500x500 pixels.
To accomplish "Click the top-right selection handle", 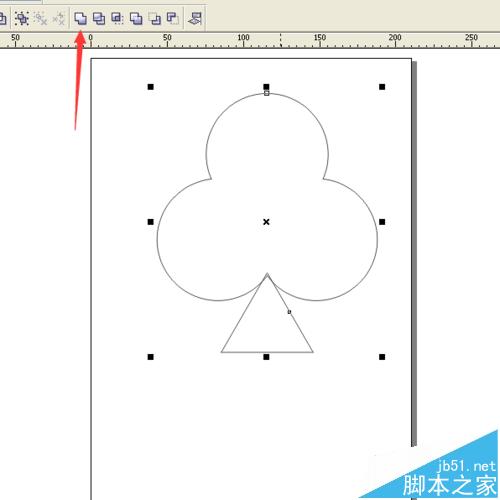I will point(382,87).
